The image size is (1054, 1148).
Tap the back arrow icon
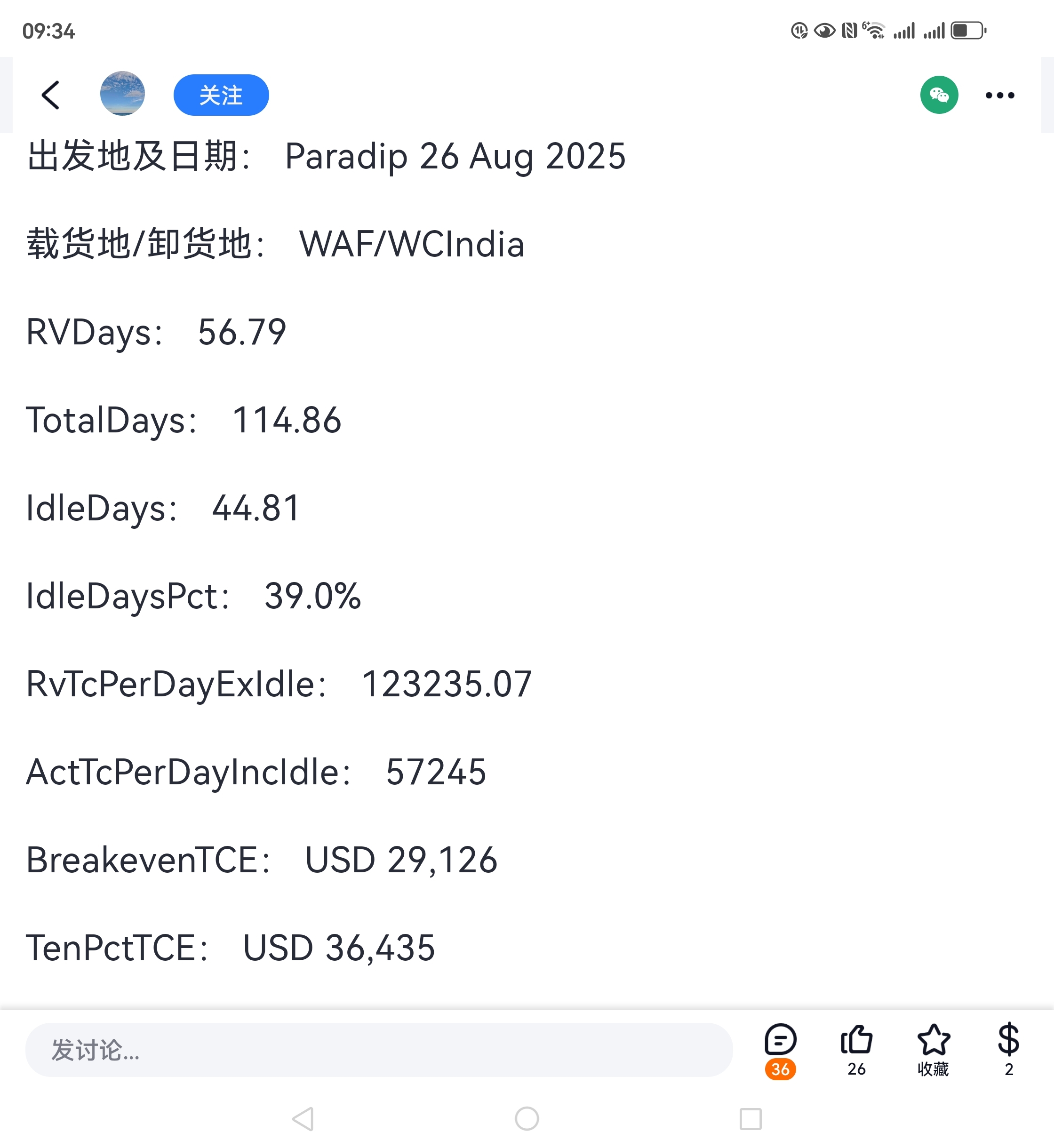coord(51,95)
